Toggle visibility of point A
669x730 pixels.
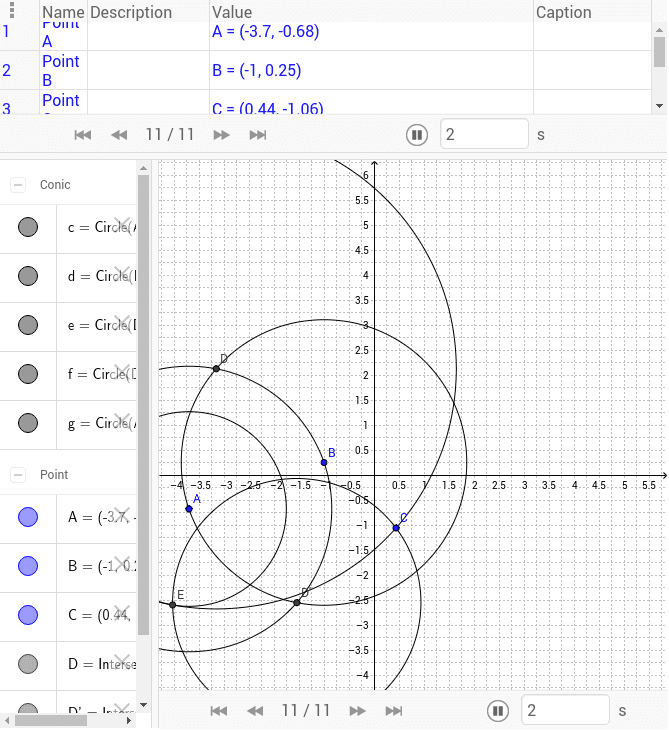tap(28, 517)
